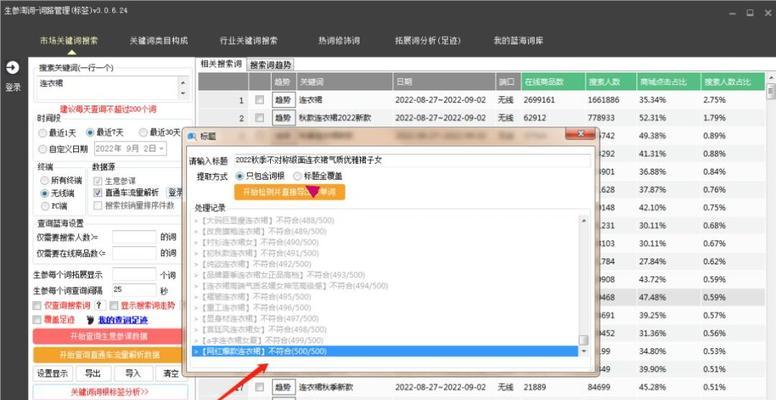Select the 最近30天 time range radio
This screenshot has height=400, width=776.
point(143,133)
